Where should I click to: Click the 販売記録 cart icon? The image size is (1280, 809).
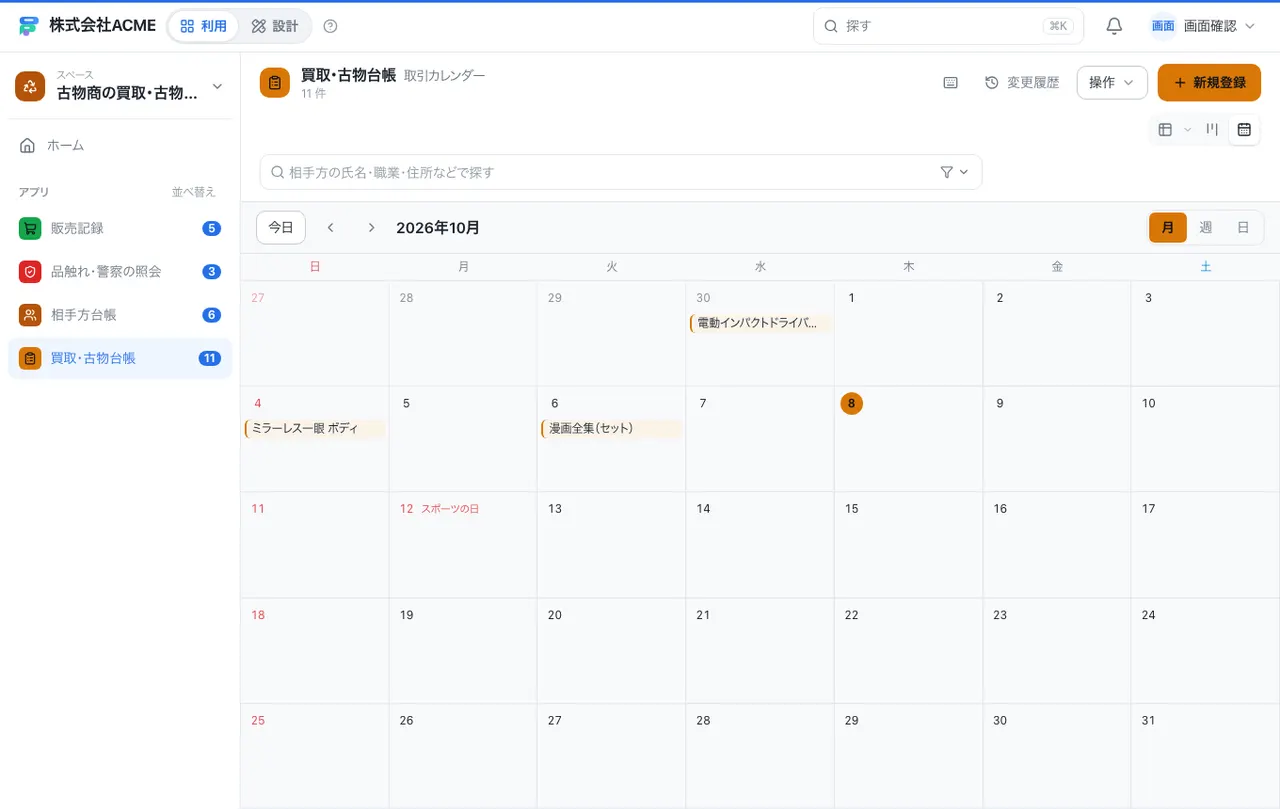[30, 228]
